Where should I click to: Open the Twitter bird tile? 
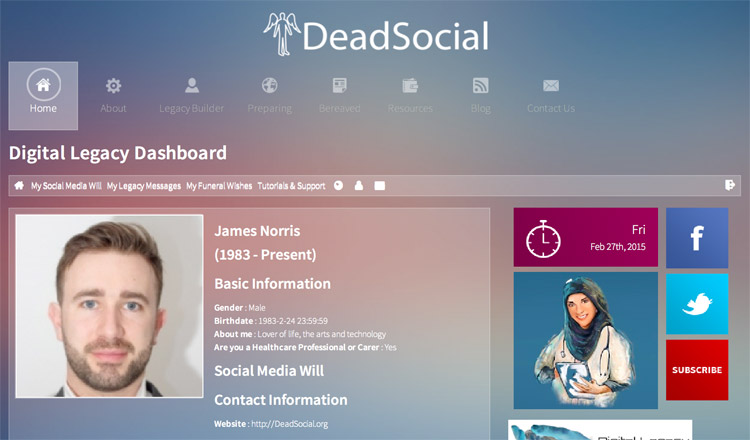coord(697,304)
